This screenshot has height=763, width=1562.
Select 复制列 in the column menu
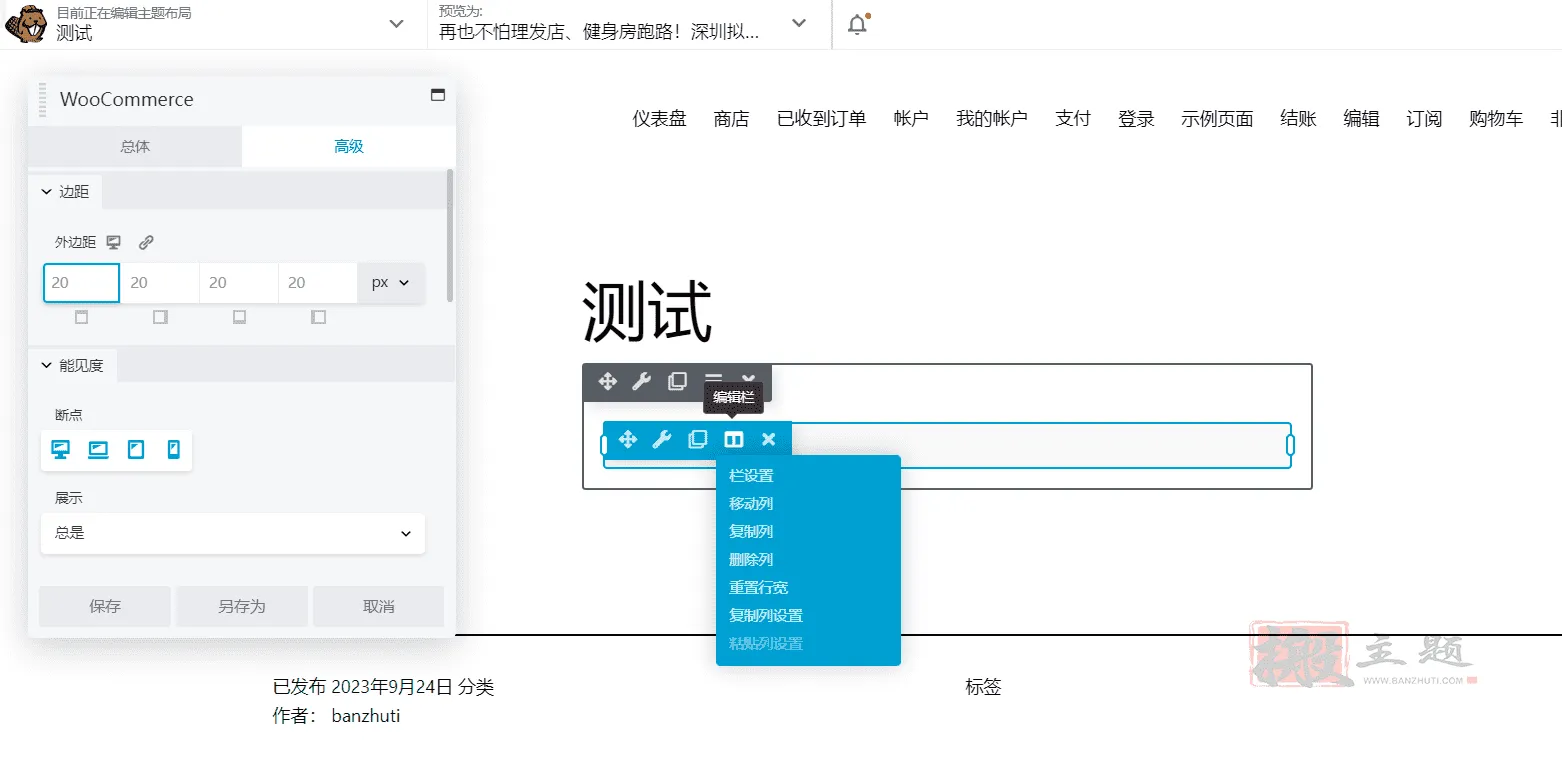coord(751,532)
